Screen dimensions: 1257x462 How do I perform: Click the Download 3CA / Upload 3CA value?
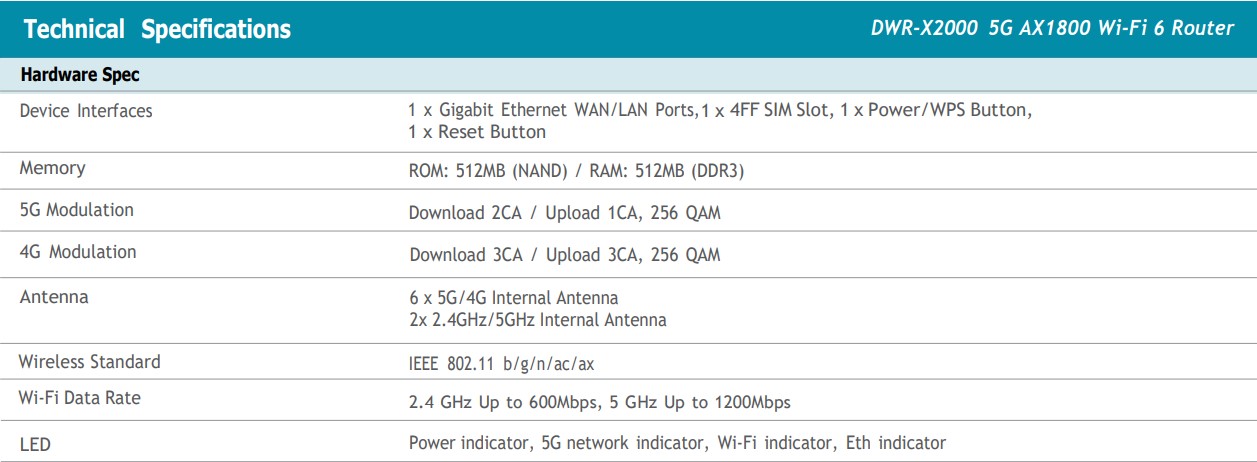(x=564, y=255)
